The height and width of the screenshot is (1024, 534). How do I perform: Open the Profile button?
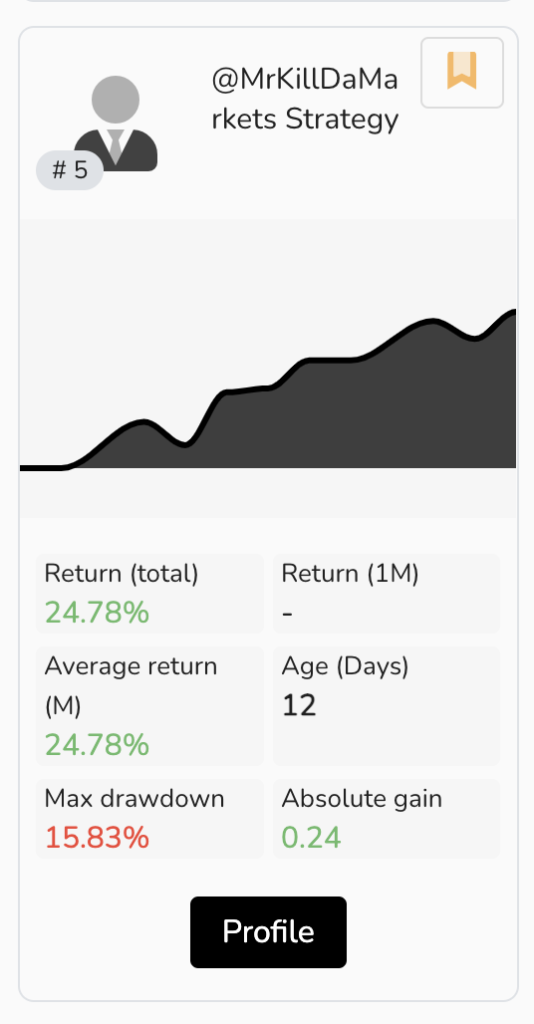pos(268,932)
